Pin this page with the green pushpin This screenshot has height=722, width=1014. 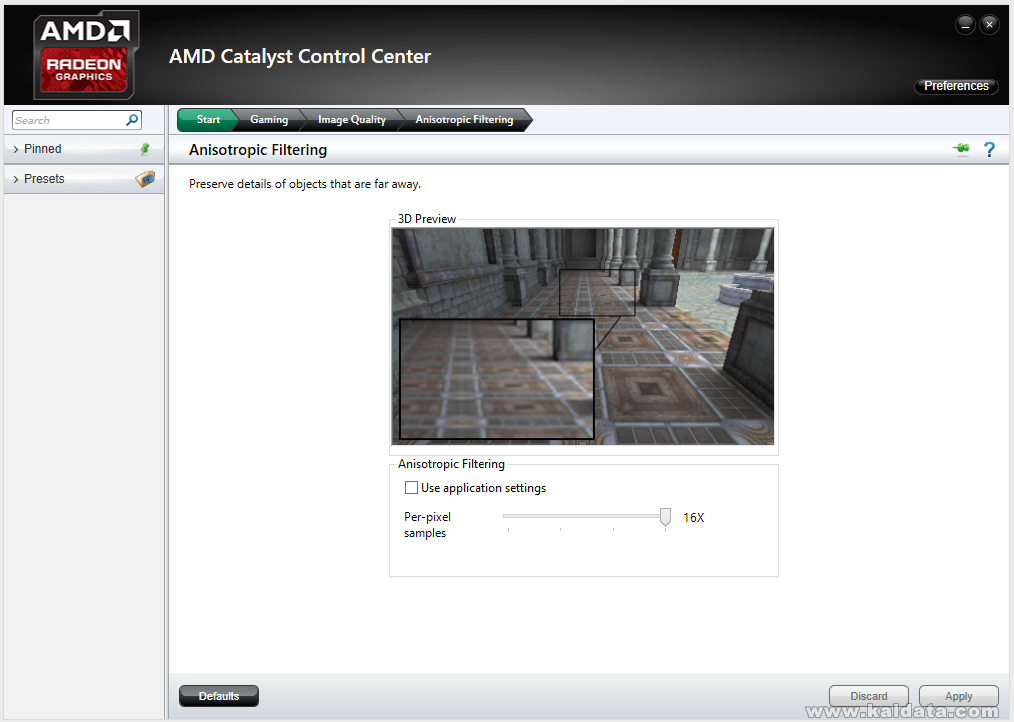[962, 149]
